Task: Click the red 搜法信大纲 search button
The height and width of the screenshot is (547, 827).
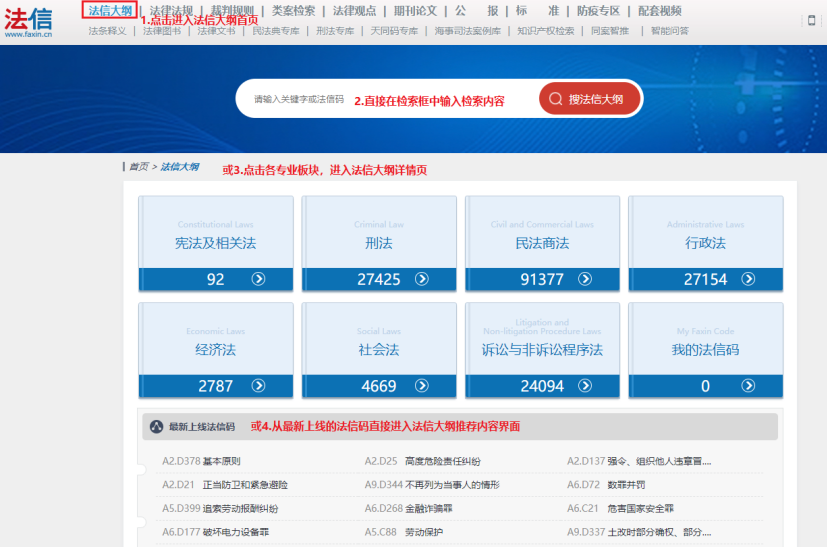Action: coord(589,99)
